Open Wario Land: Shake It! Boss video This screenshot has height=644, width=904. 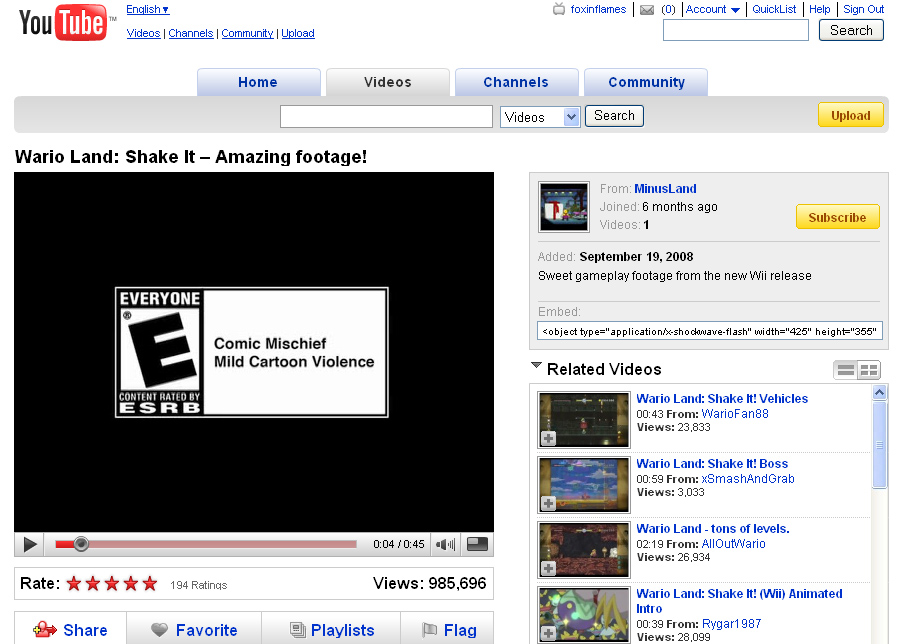point(712,464)
